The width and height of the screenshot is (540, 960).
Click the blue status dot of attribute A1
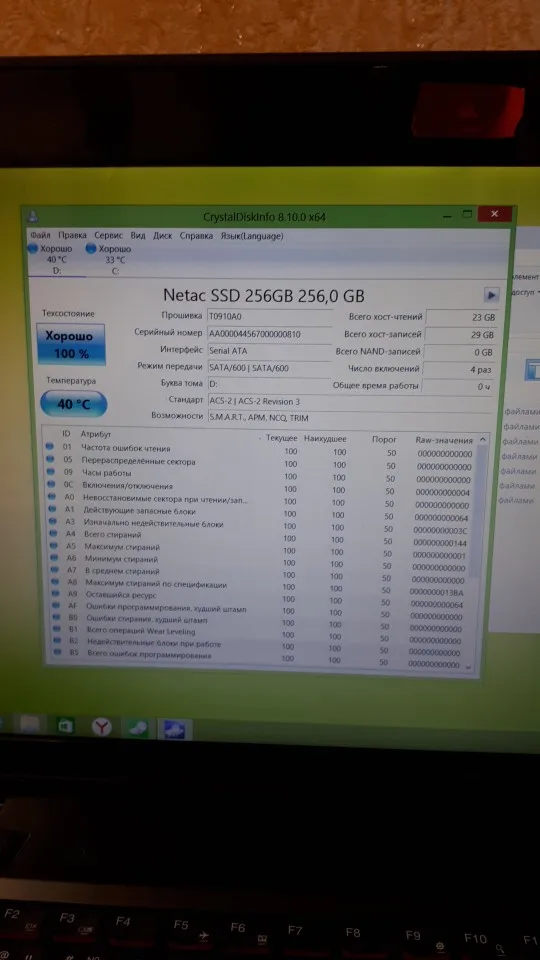point(52,509)
